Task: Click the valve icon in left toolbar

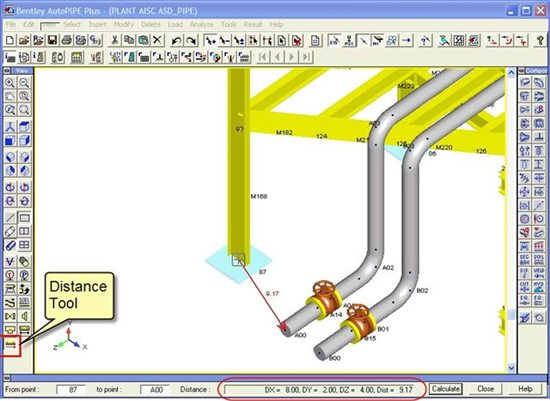Action: (10, 316)
